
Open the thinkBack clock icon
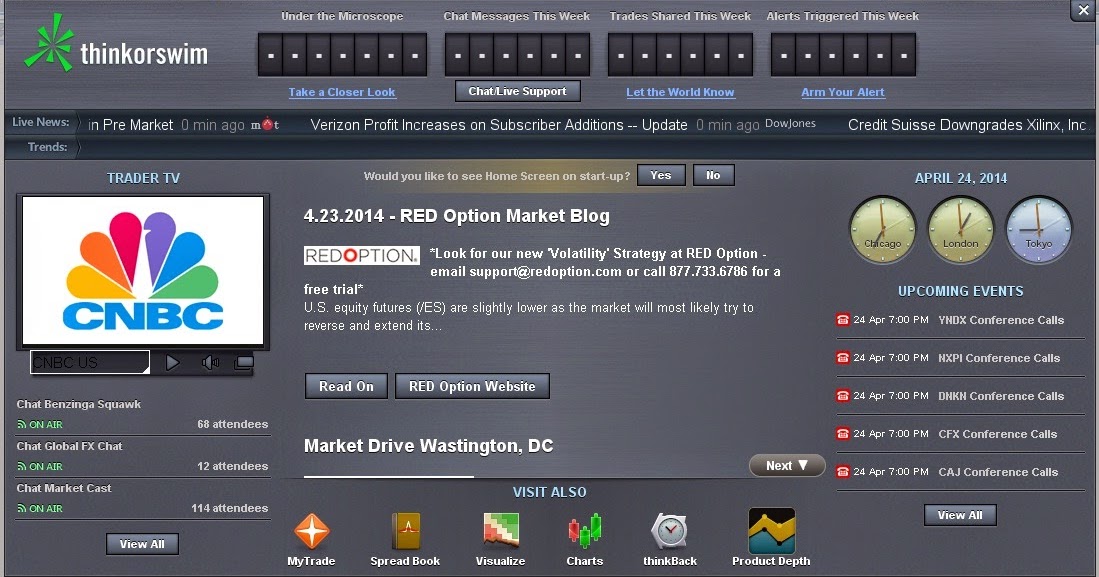pyautogui.click(x=669, y=531)
